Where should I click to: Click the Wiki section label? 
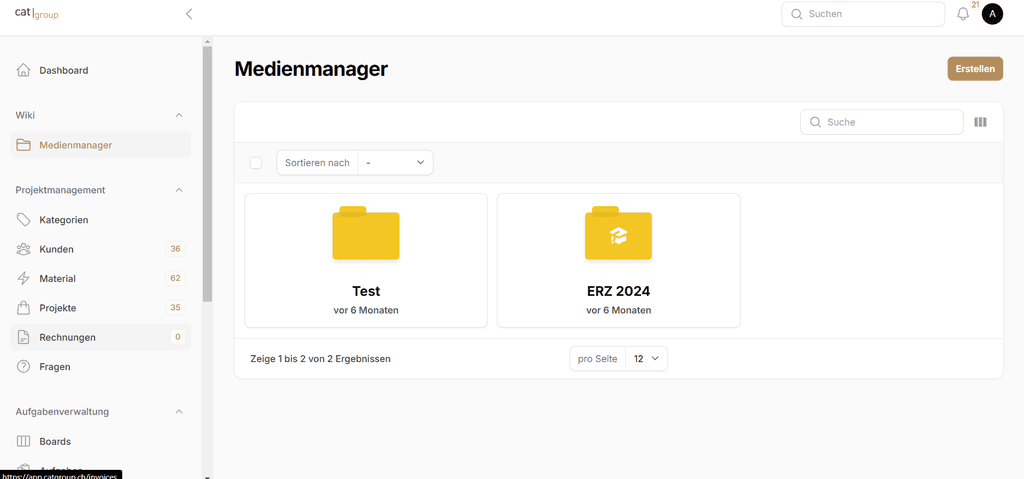click(25, 115)
